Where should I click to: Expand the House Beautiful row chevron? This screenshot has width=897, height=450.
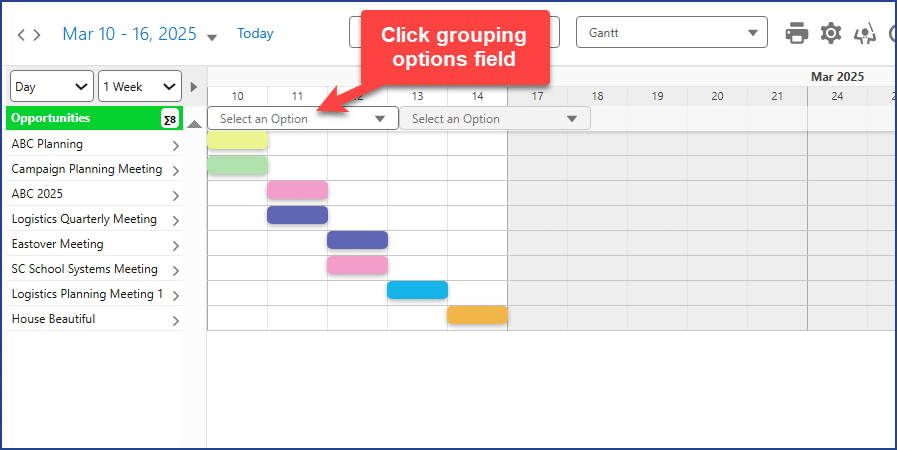(x=176, y=321)
